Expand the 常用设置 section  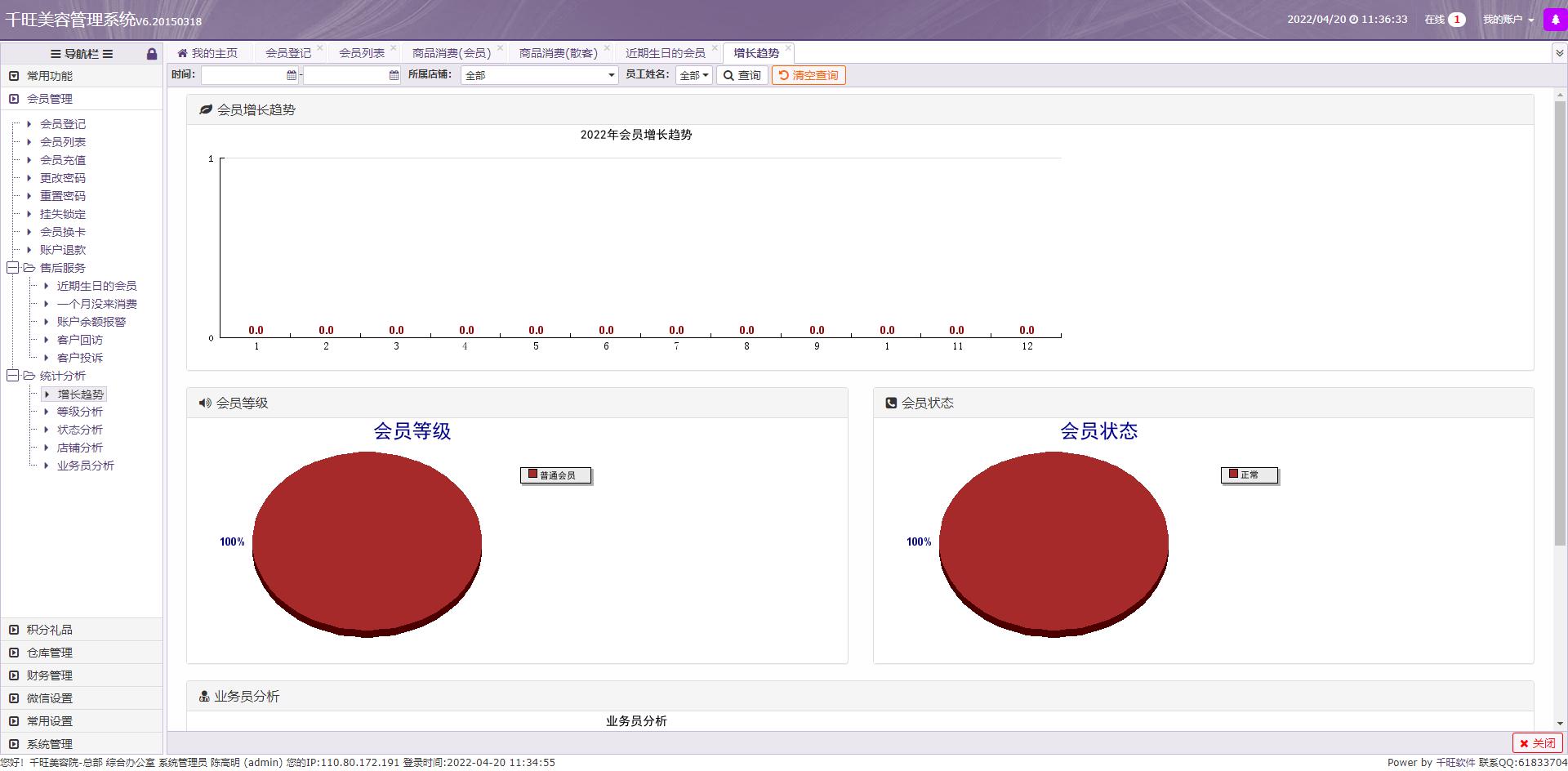click(82, 721)
